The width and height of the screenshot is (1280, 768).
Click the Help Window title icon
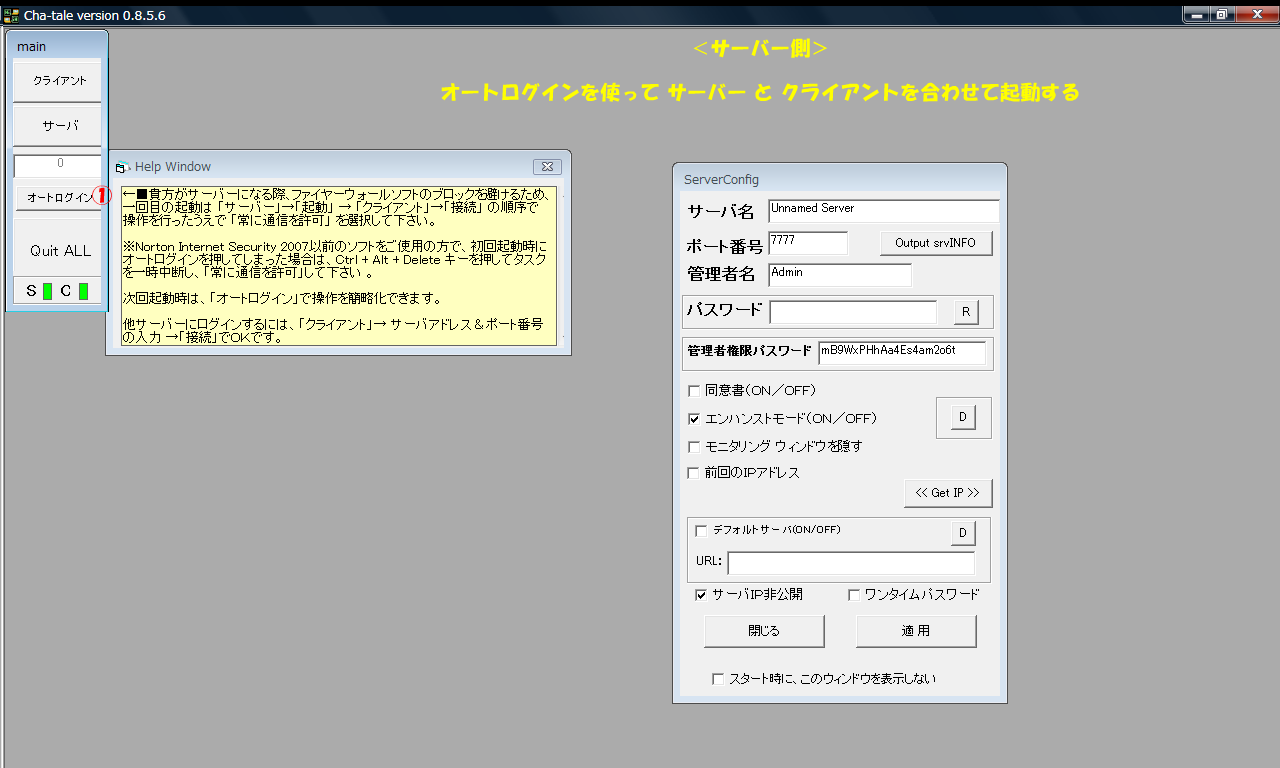click(x=123, y=167)
